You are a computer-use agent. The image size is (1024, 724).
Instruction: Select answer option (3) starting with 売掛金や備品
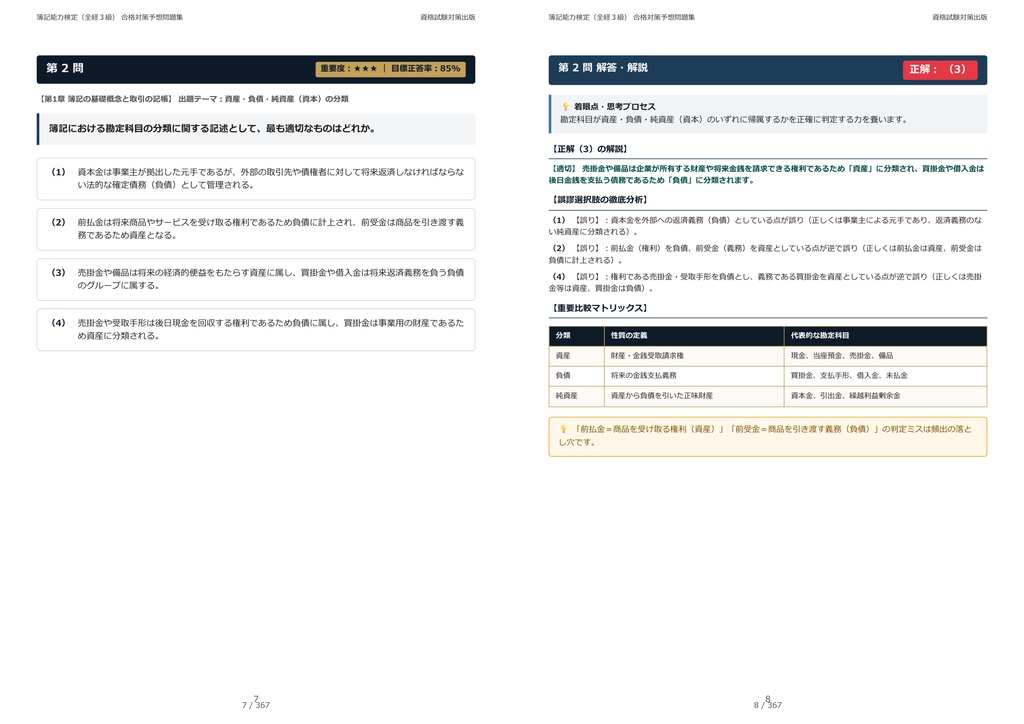tap(256, 279)
